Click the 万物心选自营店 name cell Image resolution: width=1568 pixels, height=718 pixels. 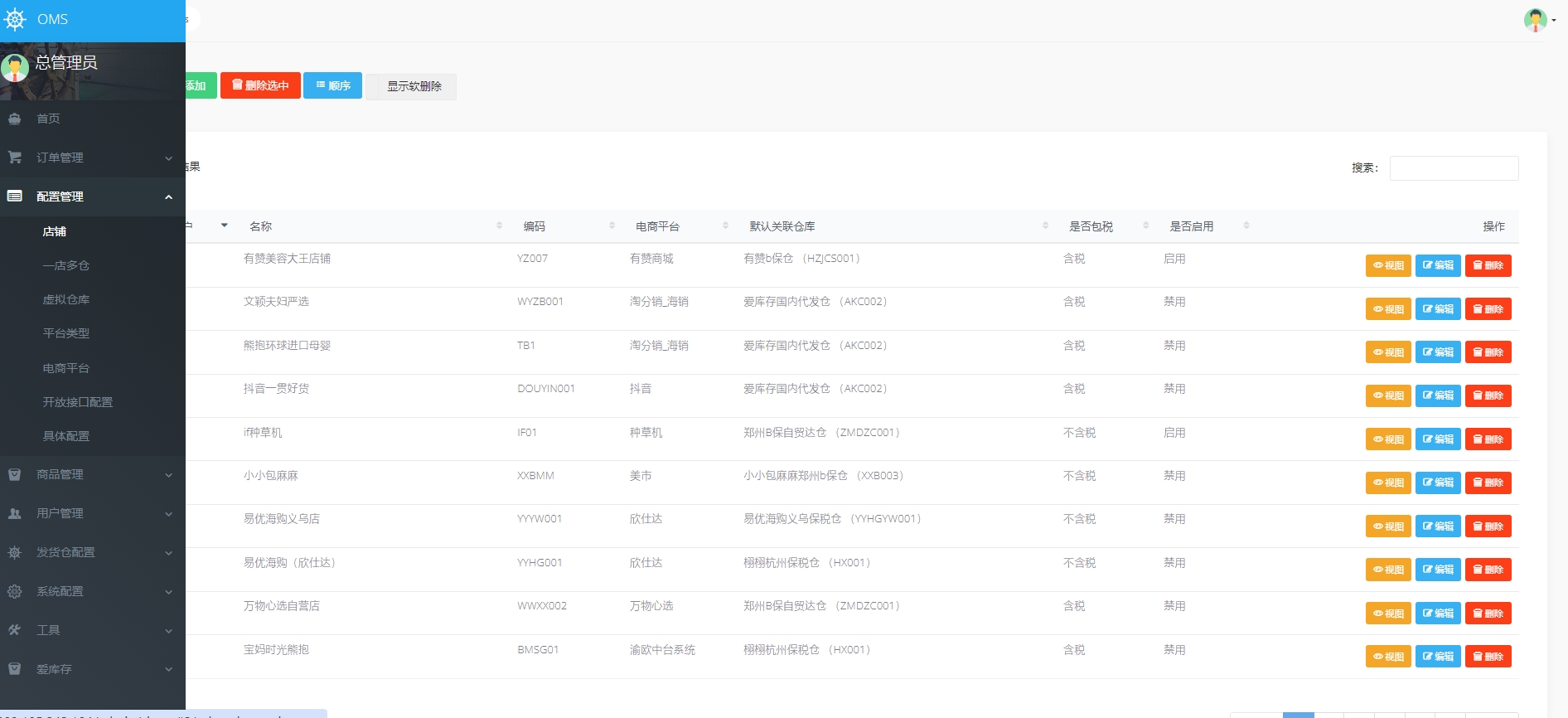282,606
